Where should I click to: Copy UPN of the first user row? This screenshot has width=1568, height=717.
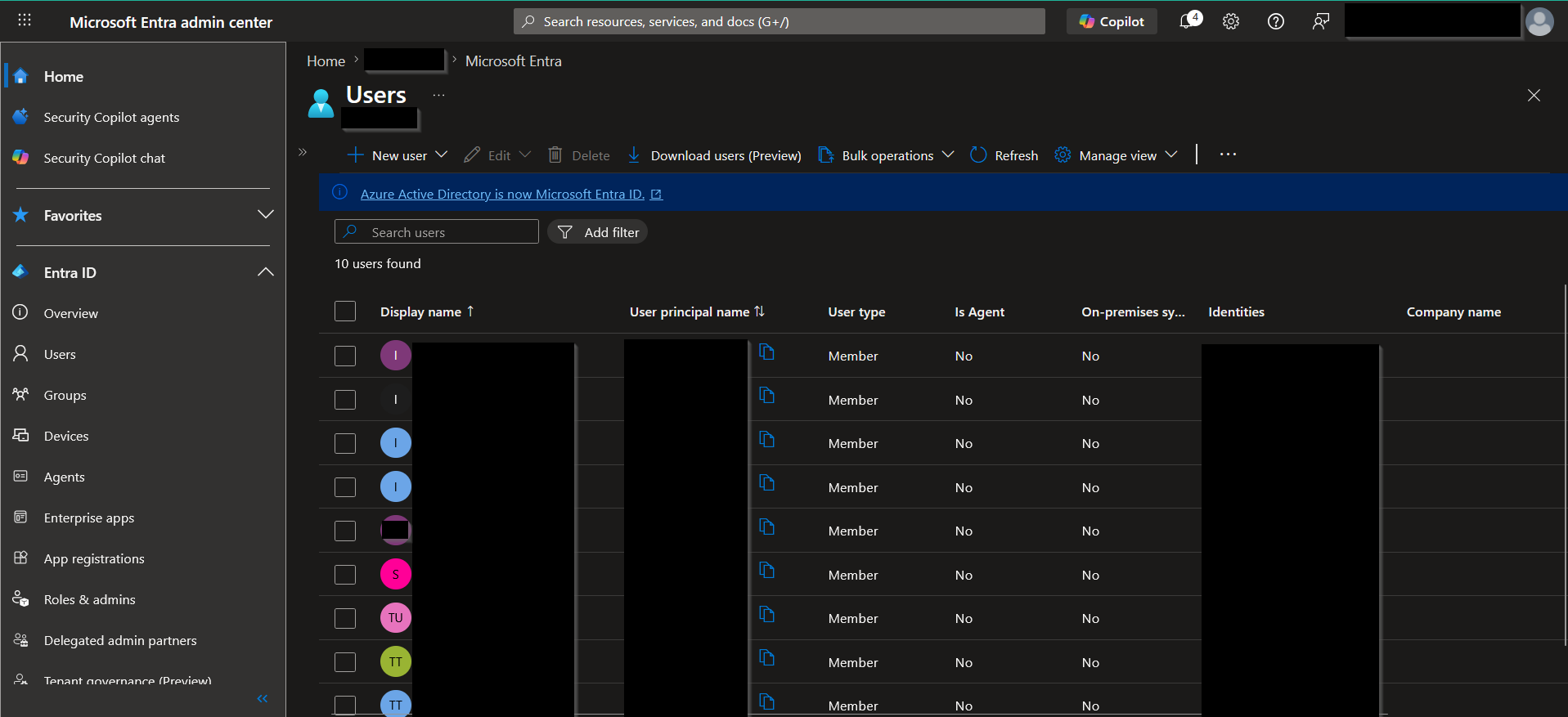766,352
